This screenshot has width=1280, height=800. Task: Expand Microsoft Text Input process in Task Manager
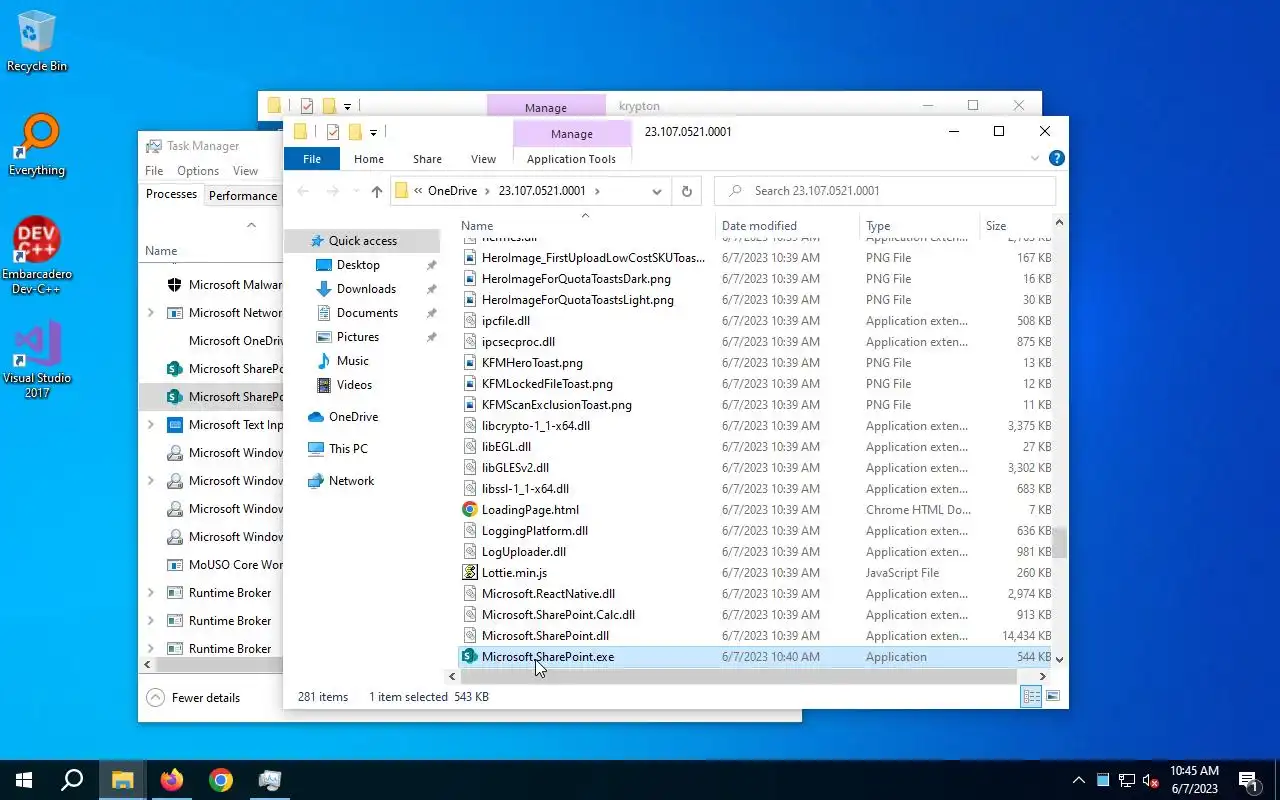151,425
